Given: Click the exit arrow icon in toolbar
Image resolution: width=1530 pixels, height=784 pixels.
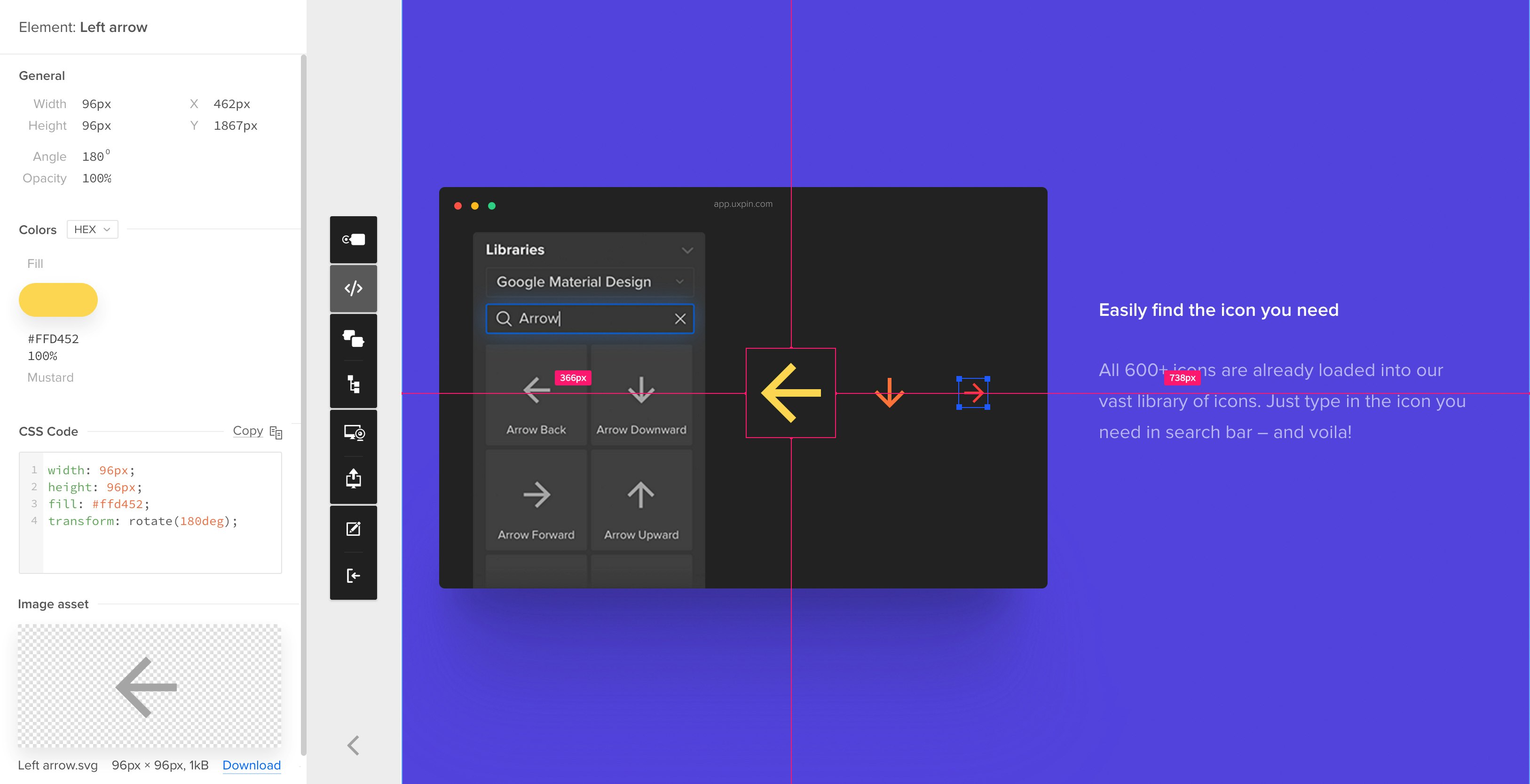Looking at the screenshot, I should pyautogui.click(x=354, y=575).
